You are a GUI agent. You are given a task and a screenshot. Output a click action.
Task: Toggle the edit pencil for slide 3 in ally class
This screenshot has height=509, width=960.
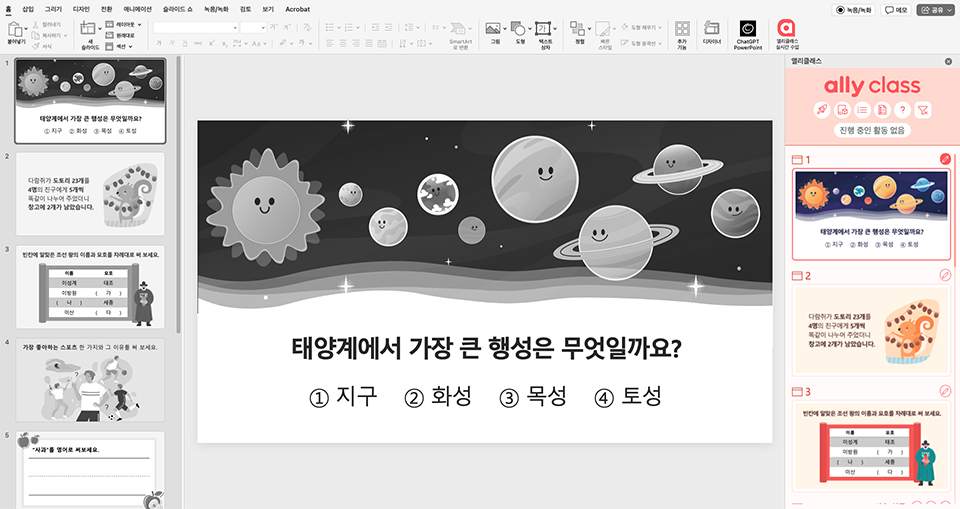945,391
